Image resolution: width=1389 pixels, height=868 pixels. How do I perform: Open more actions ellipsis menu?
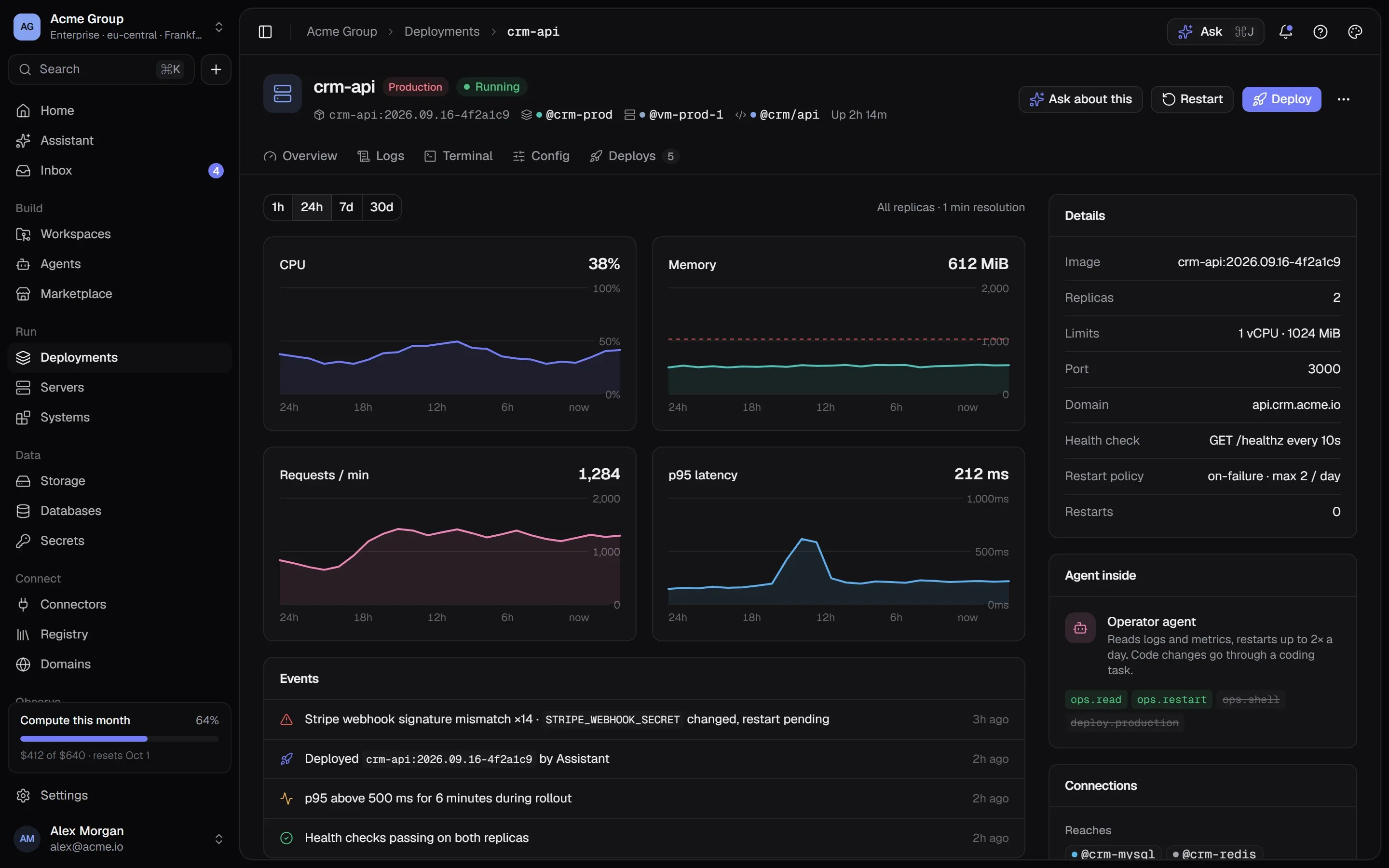coord(1343,99)
